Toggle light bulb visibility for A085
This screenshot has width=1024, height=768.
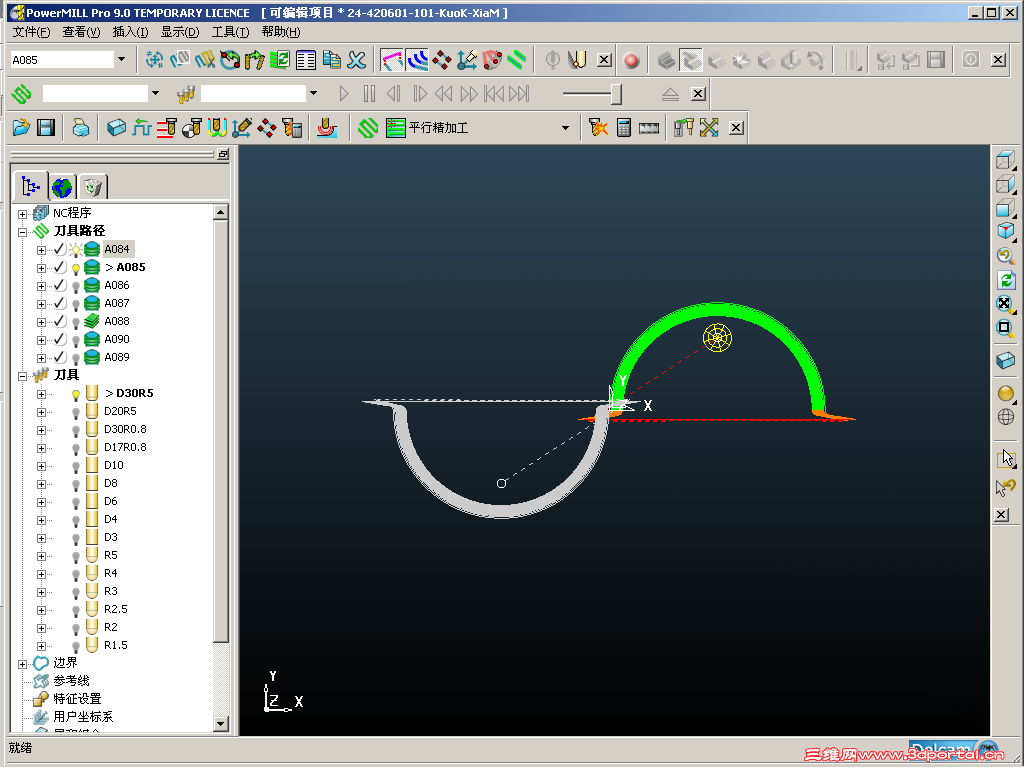[76, 268]
